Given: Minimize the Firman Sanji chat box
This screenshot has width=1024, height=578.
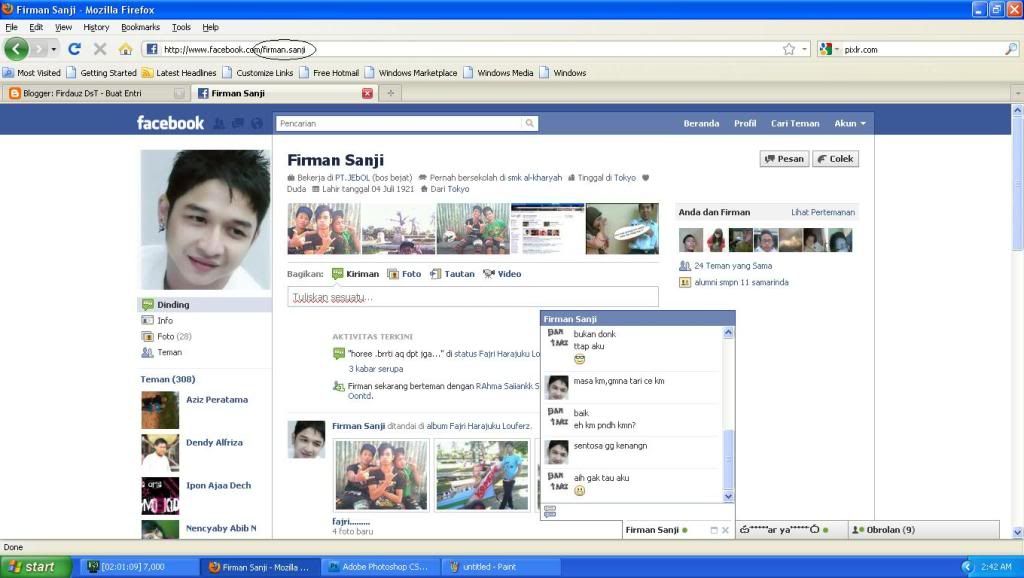Looking at the screenshot, I should (714, 530).
